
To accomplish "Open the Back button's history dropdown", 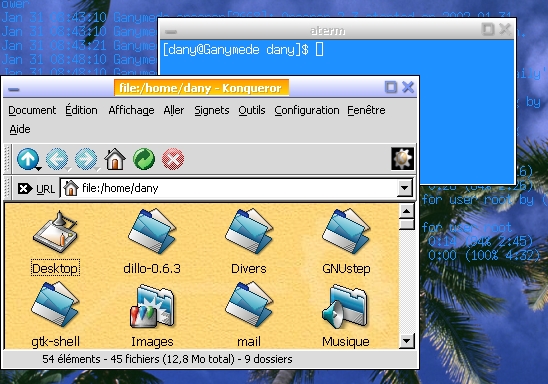I will [68, 169].
